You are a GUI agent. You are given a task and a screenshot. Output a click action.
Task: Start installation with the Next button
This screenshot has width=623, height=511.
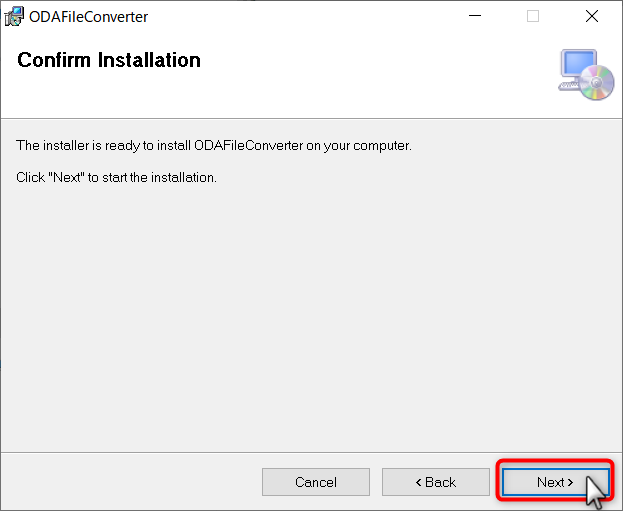coord(555,482)
